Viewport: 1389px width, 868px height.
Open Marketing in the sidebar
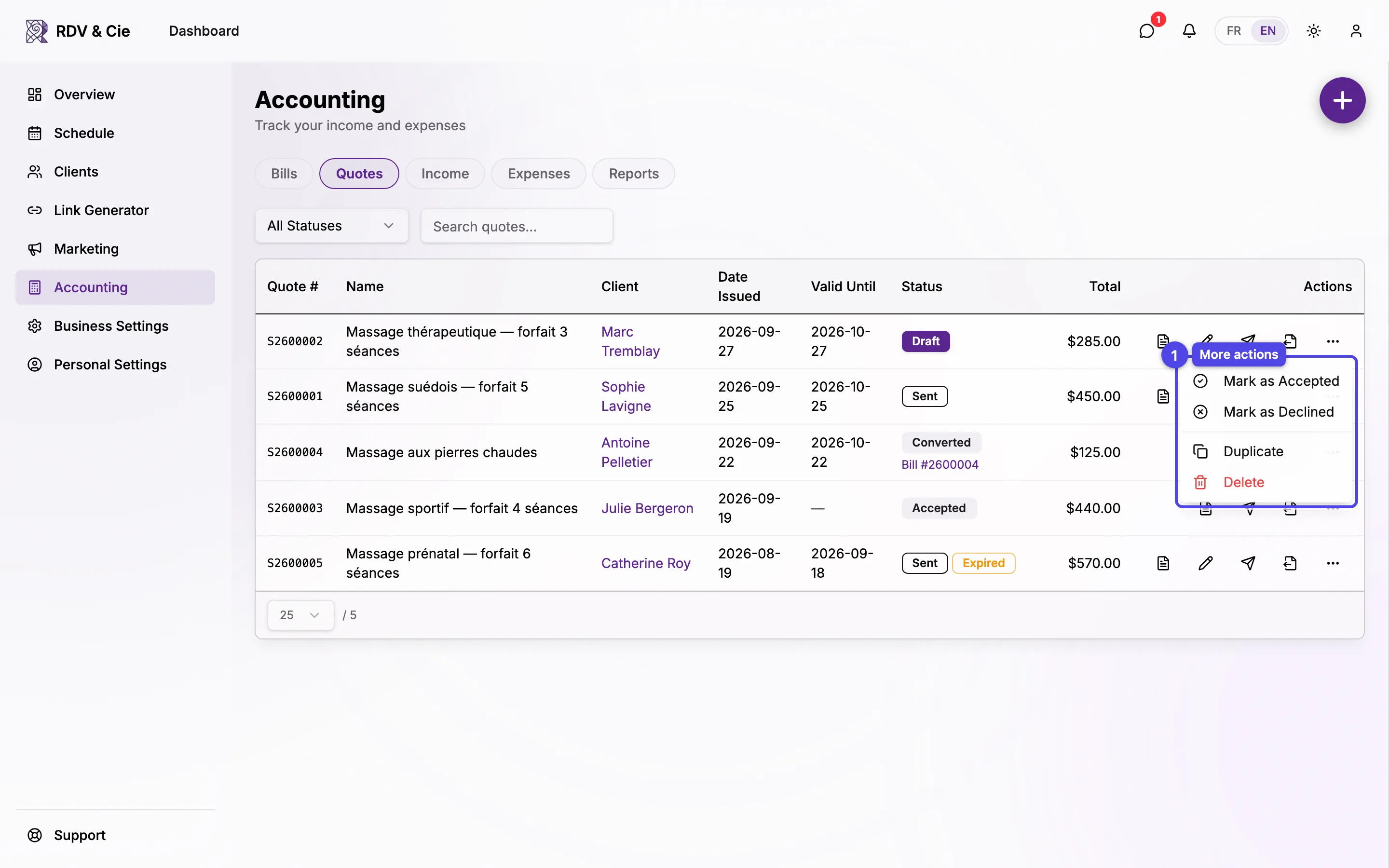115,248
